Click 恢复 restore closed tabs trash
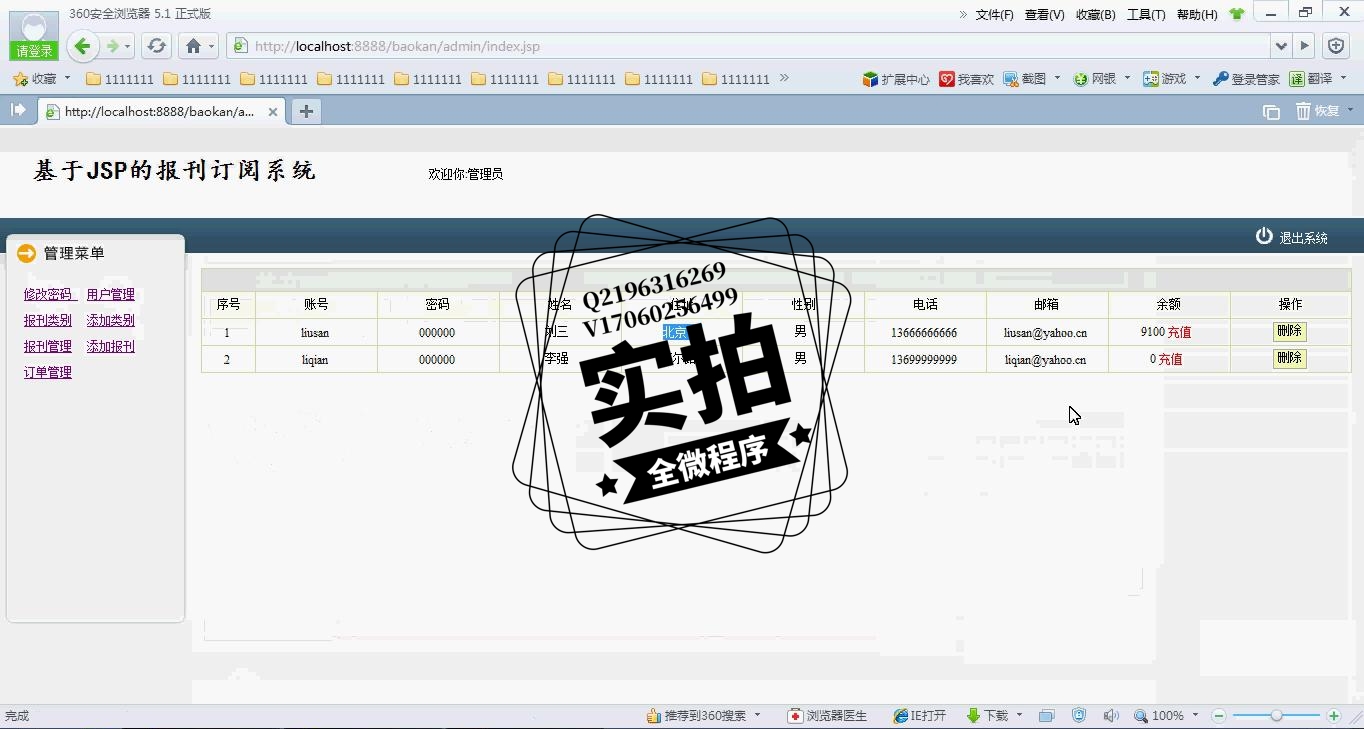The image size is (1364, 729). click(1318, 111)
